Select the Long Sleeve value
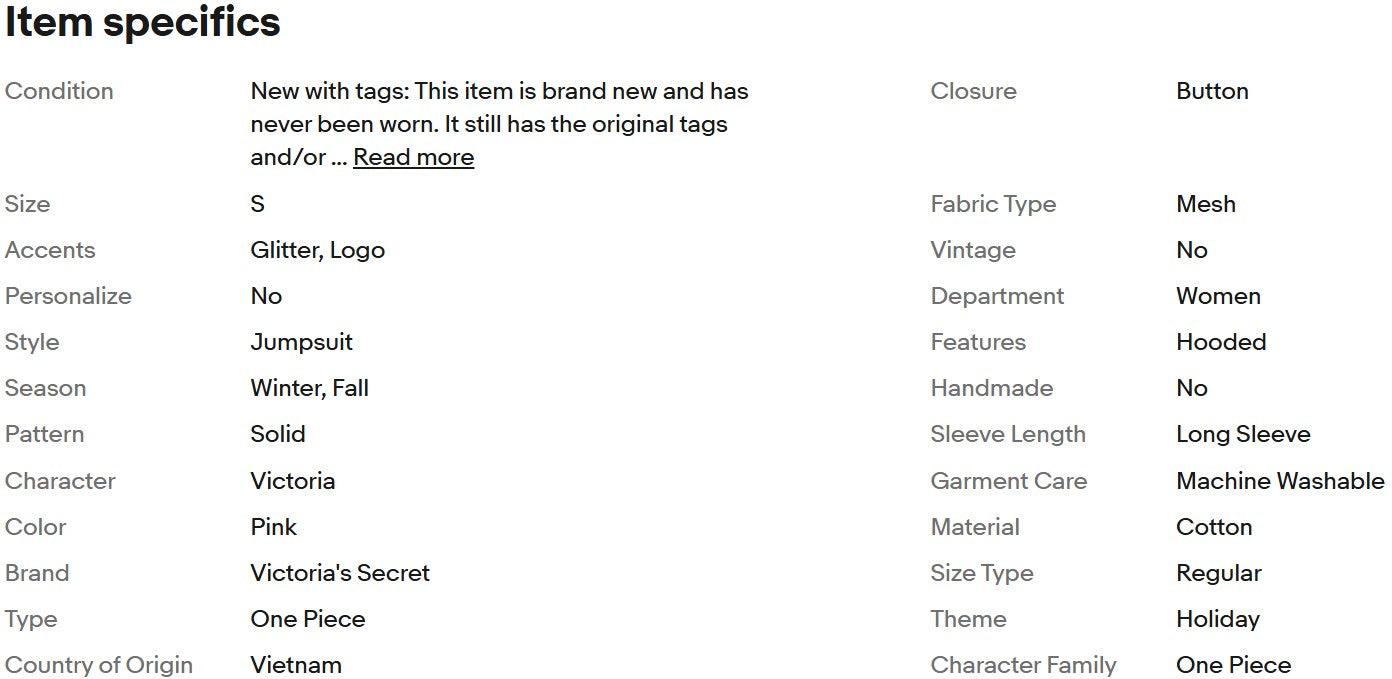This screenshot has height=679, width=1392. 1243,434
